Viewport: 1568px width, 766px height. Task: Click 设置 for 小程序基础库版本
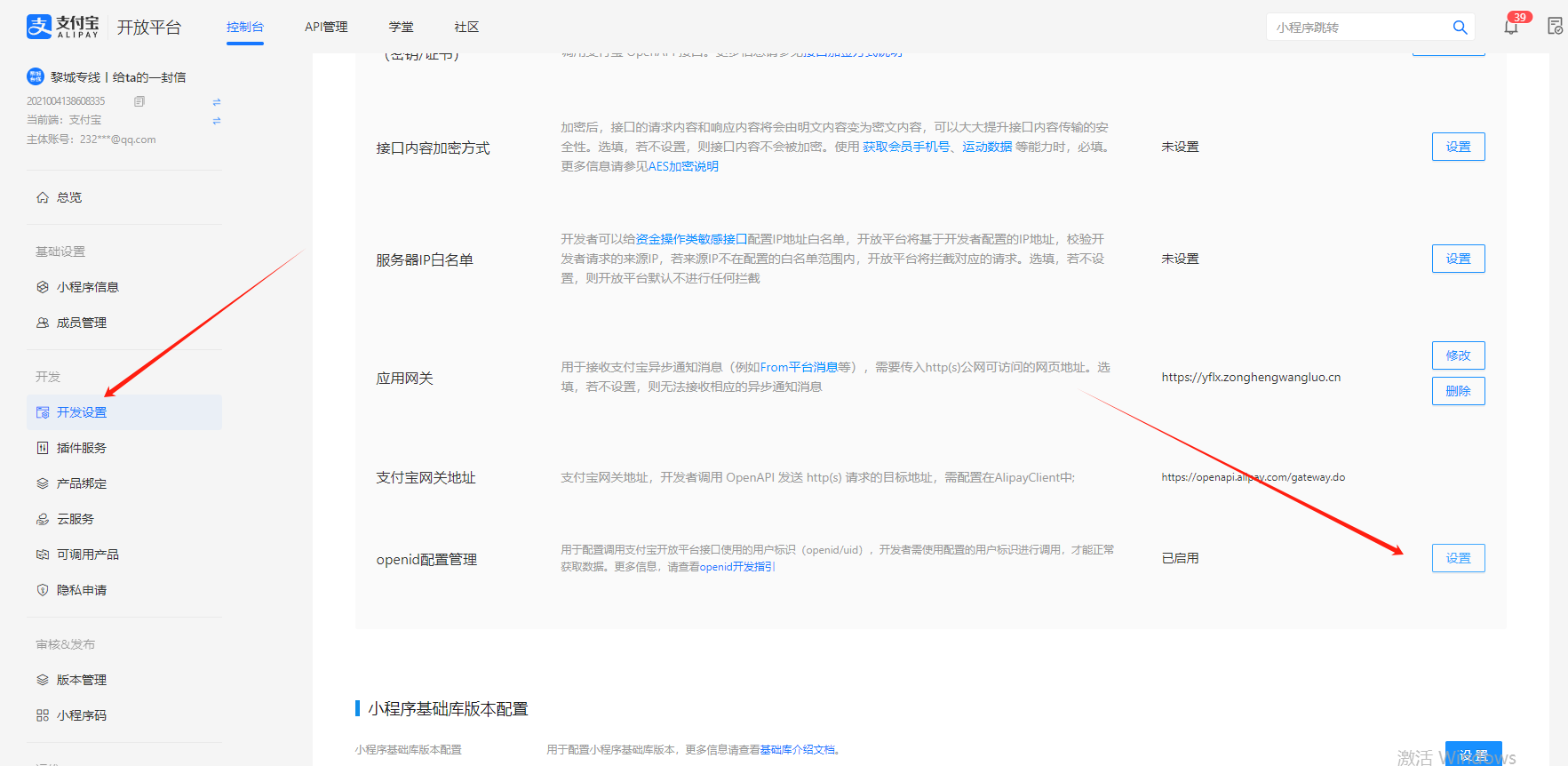[x=1473, y=754]
